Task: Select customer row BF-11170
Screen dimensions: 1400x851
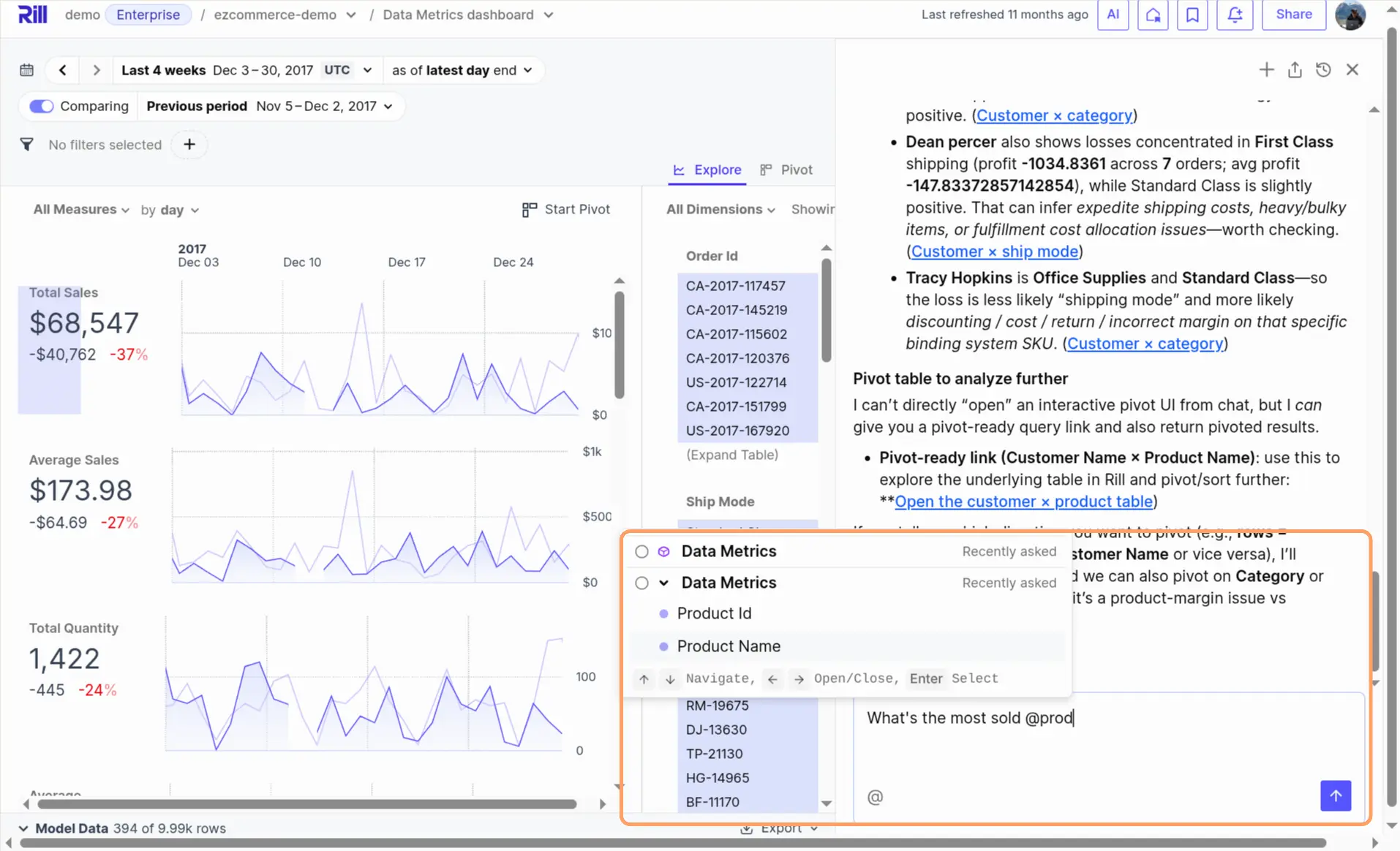Action: pos(748,802)
